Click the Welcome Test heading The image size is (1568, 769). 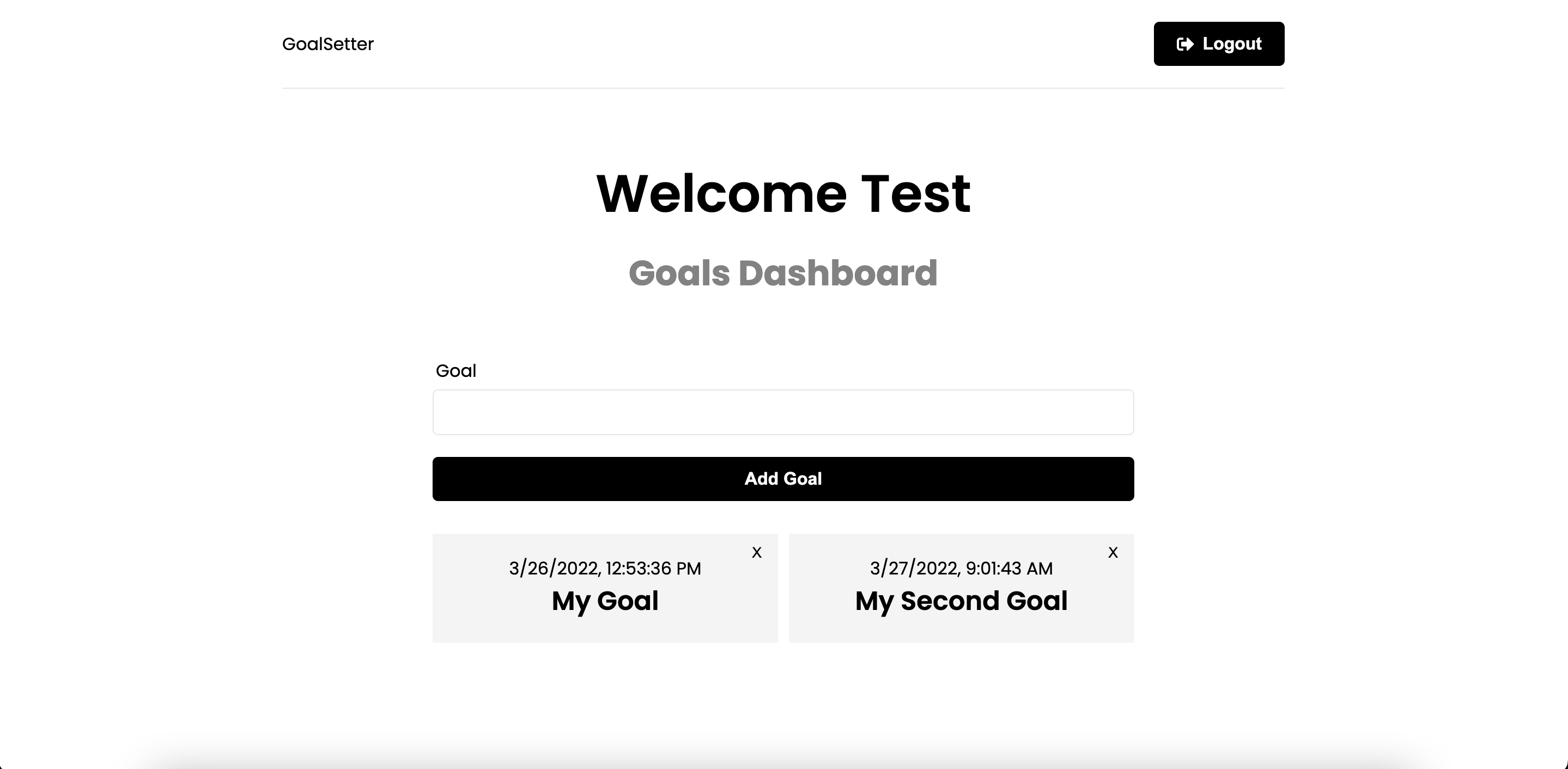pos(783,194)
